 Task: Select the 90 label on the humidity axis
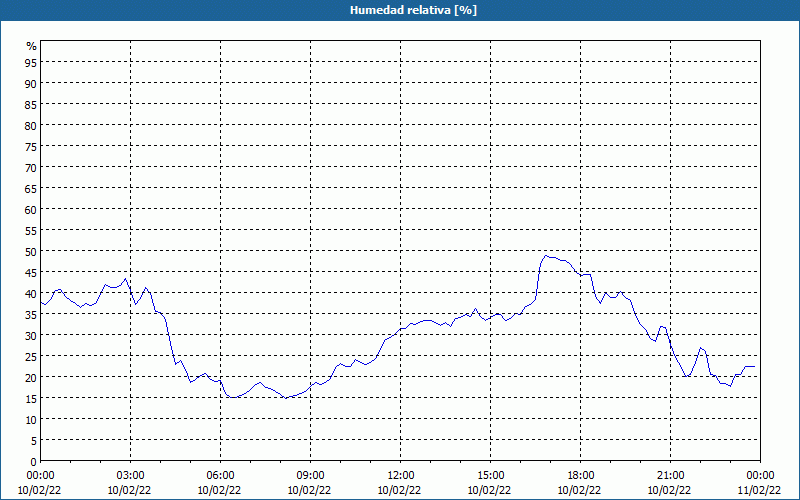[x=31, y=83]
